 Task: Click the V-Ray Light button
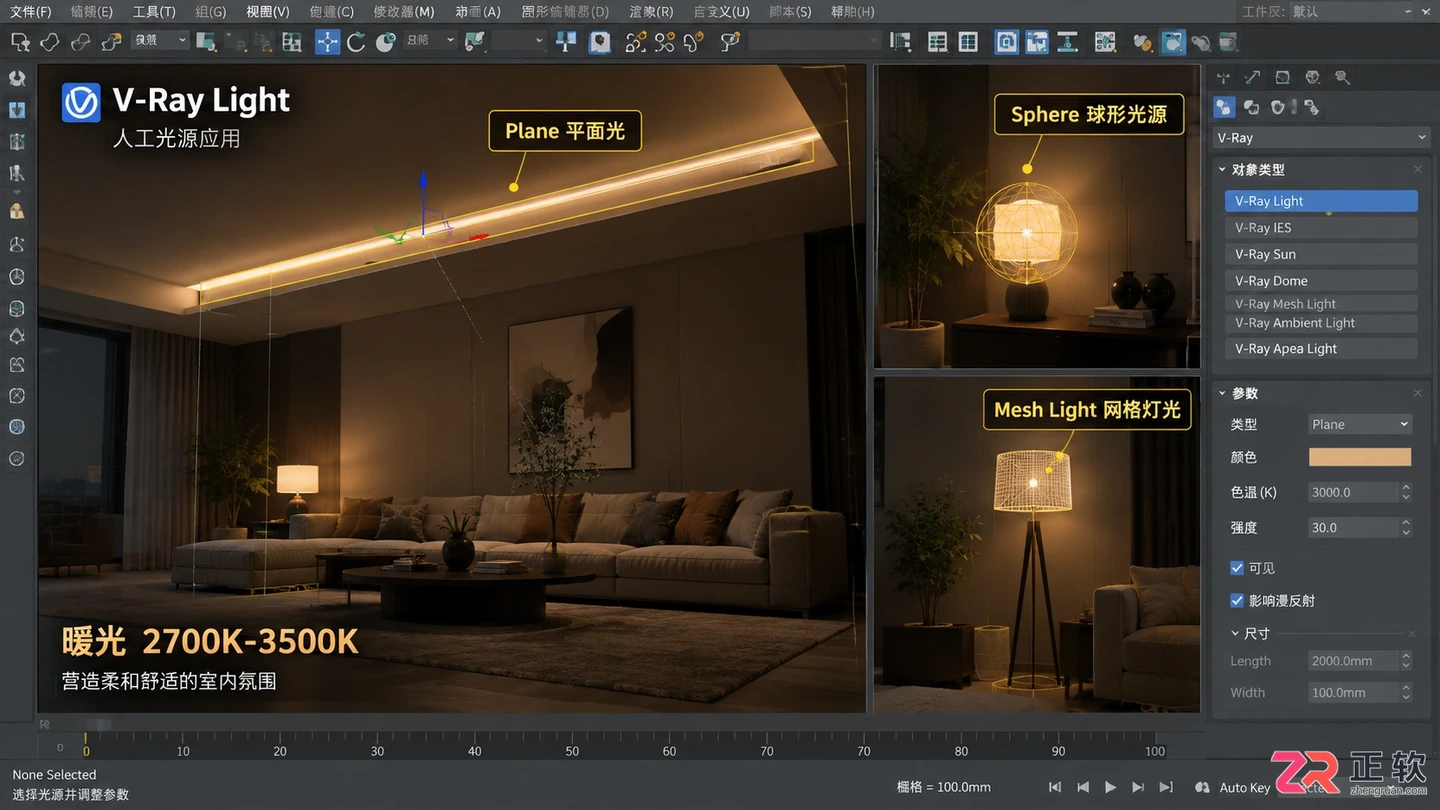coord(1321,201)
